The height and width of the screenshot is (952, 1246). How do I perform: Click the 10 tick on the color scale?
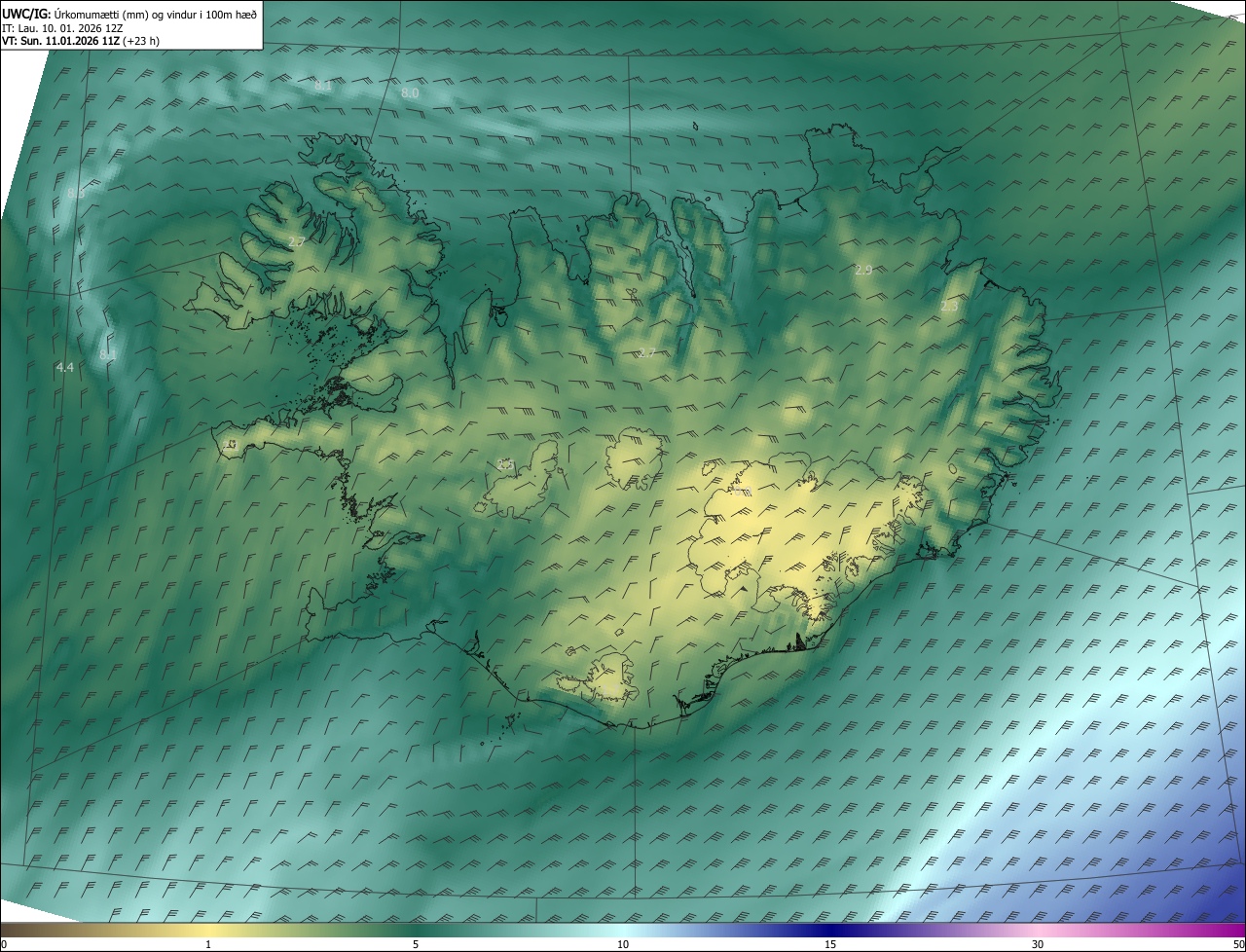623,944
